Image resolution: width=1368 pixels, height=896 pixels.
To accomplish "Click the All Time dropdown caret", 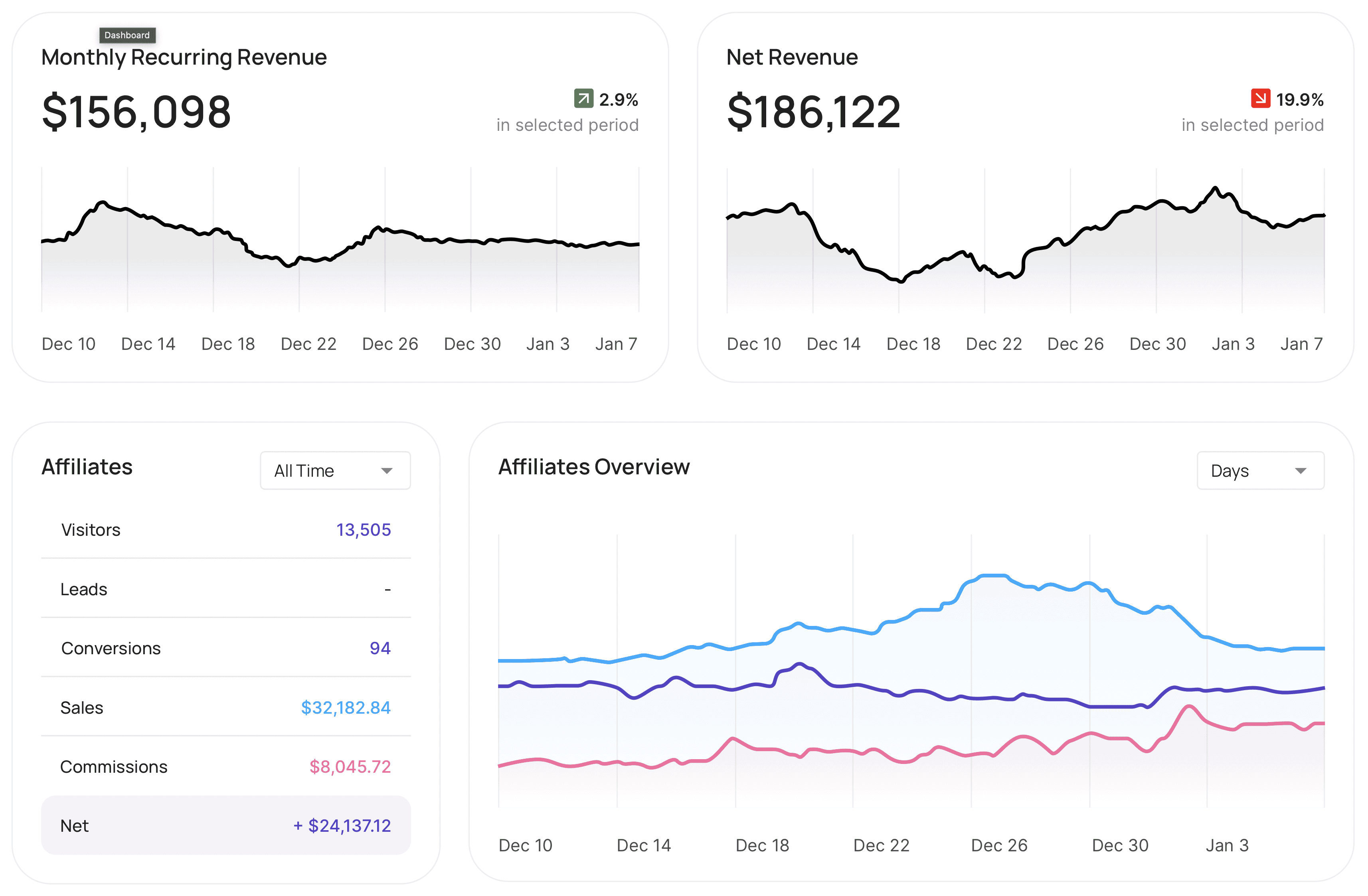I will 387,471.
